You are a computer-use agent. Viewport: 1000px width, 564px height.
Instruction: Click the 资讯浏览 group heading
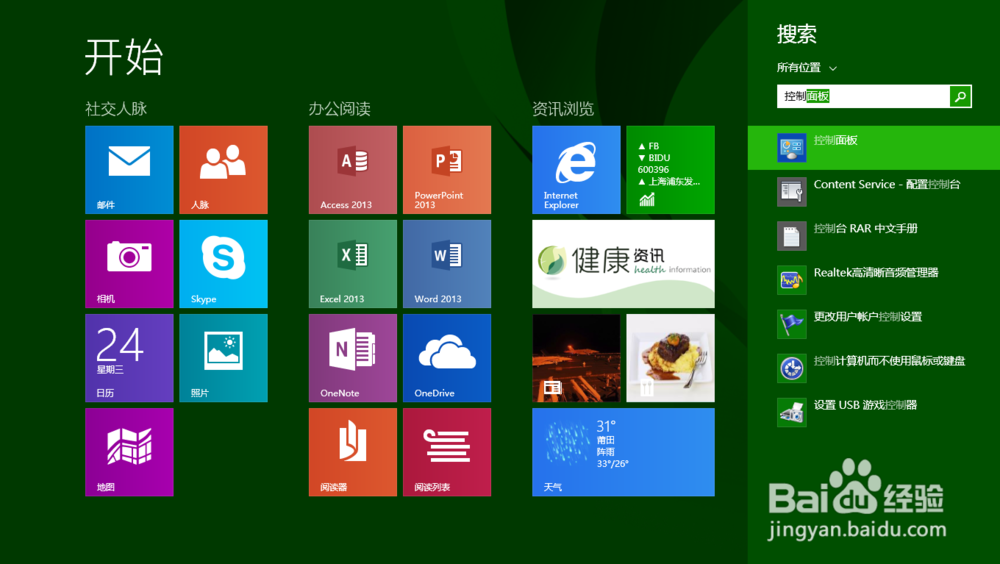[x=563, y=108]
